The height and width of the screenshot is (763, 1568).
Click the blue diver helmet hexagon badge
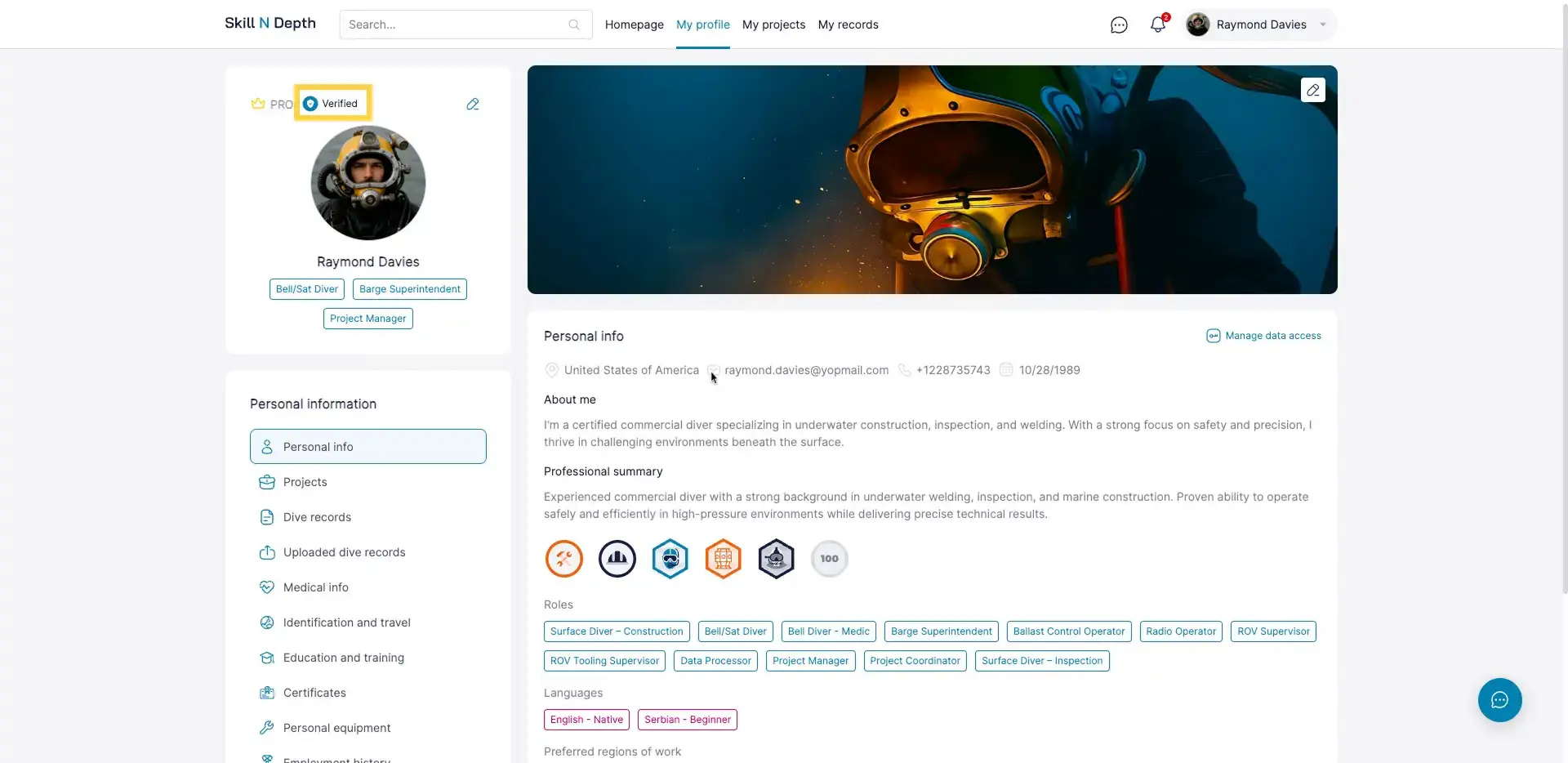pyautogui.click(x=670, y=560)
